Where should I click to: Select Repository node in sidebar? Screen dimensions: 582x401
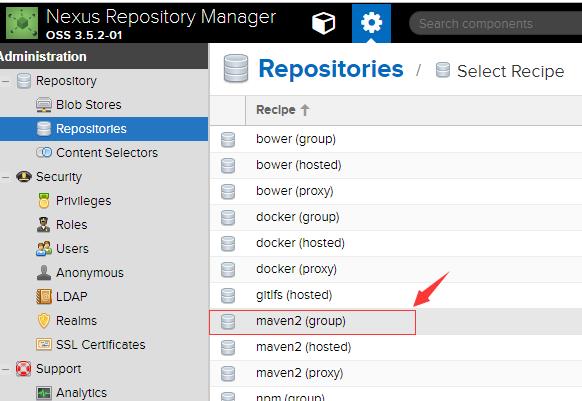click(x=66, y=81)
